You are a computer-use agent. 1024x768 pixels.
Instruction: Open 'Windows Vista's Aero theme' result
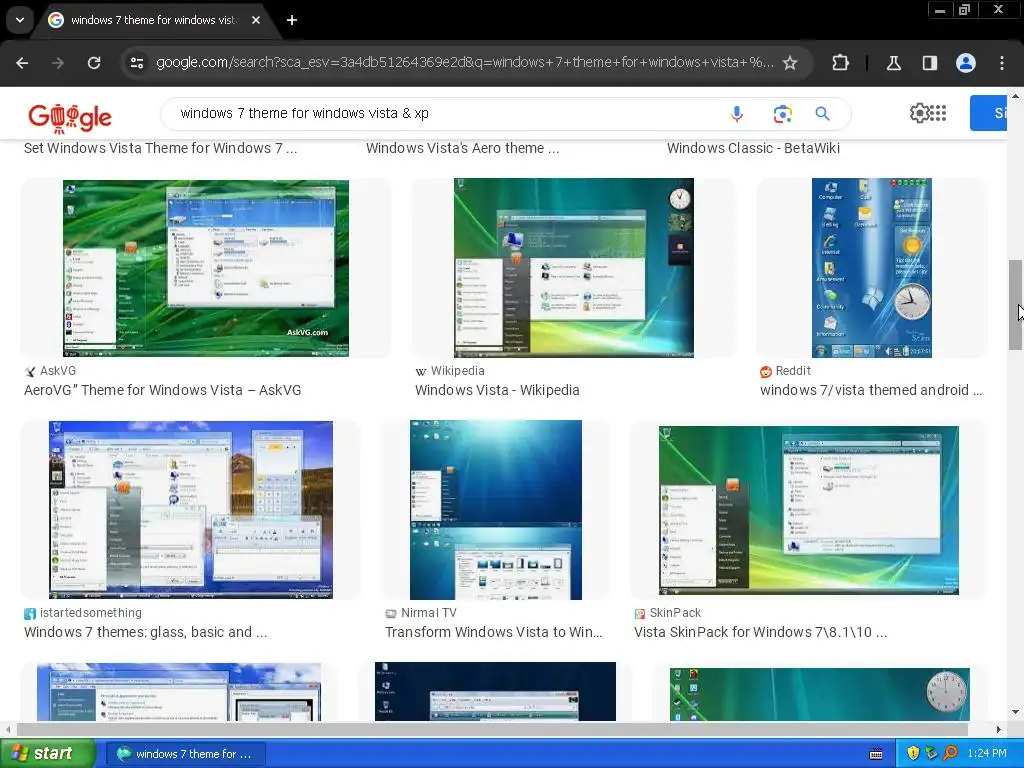pos(462,148)
